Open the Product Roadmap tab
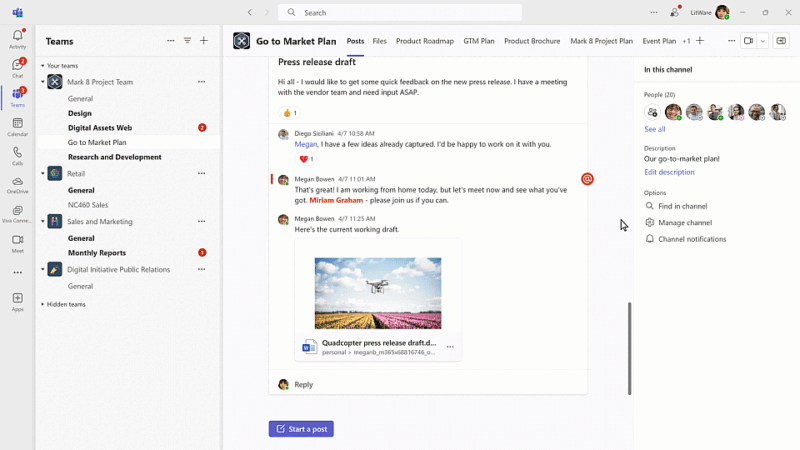 [424, 41]
